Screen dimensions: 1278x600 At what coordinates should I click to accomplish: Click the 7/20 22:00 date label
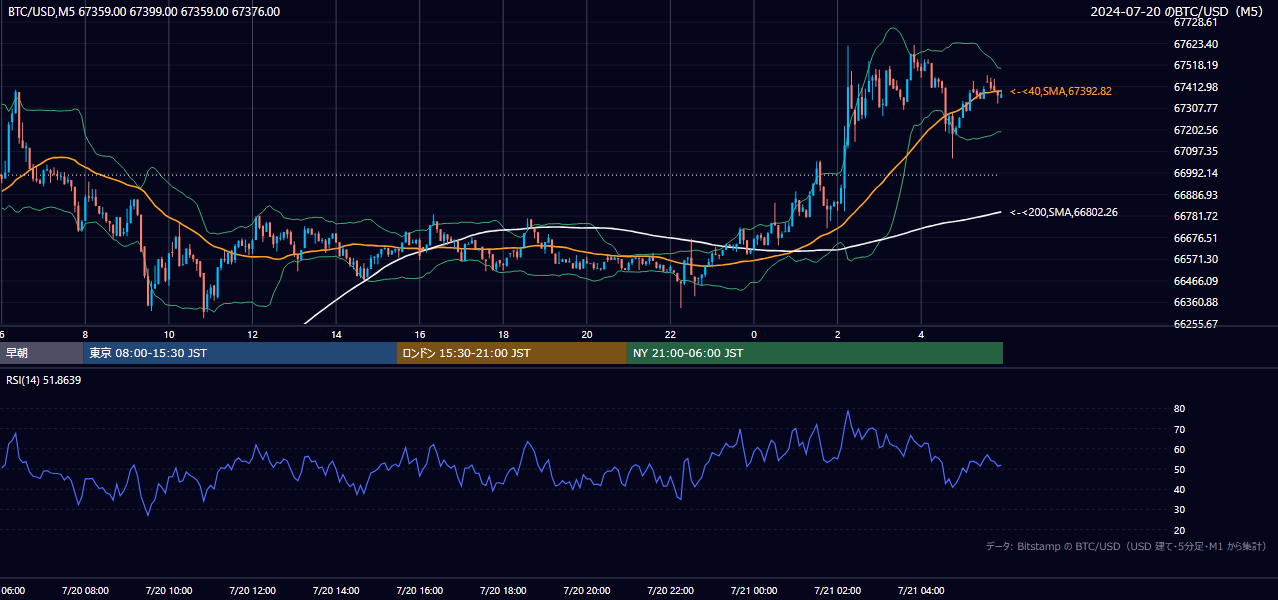pyautogui.click(x=670, y=591)
